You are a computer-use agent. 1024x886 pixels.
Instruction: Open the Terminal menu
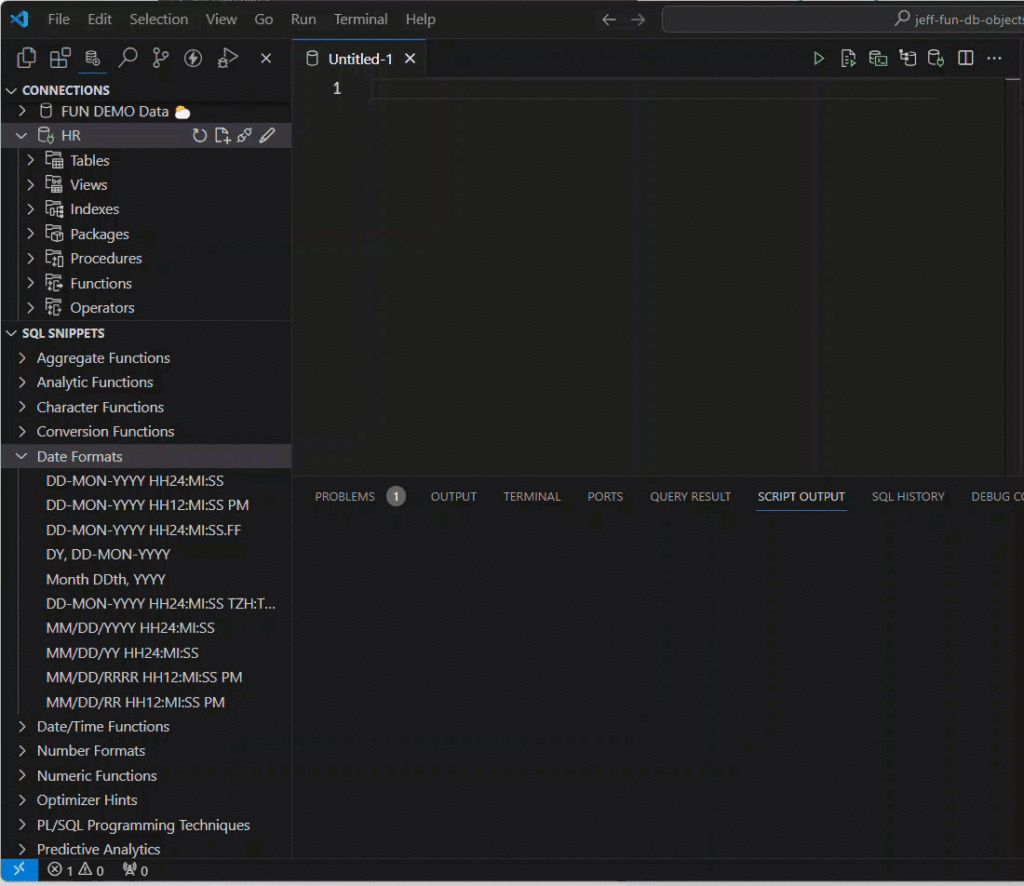(360, 19)
